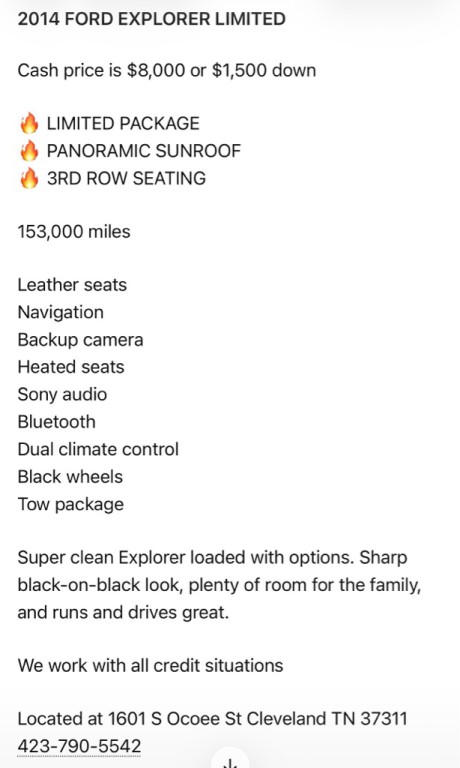
Task: Click the fire emoji beside LIMITED PACKAGE
Action: (29, 123)
